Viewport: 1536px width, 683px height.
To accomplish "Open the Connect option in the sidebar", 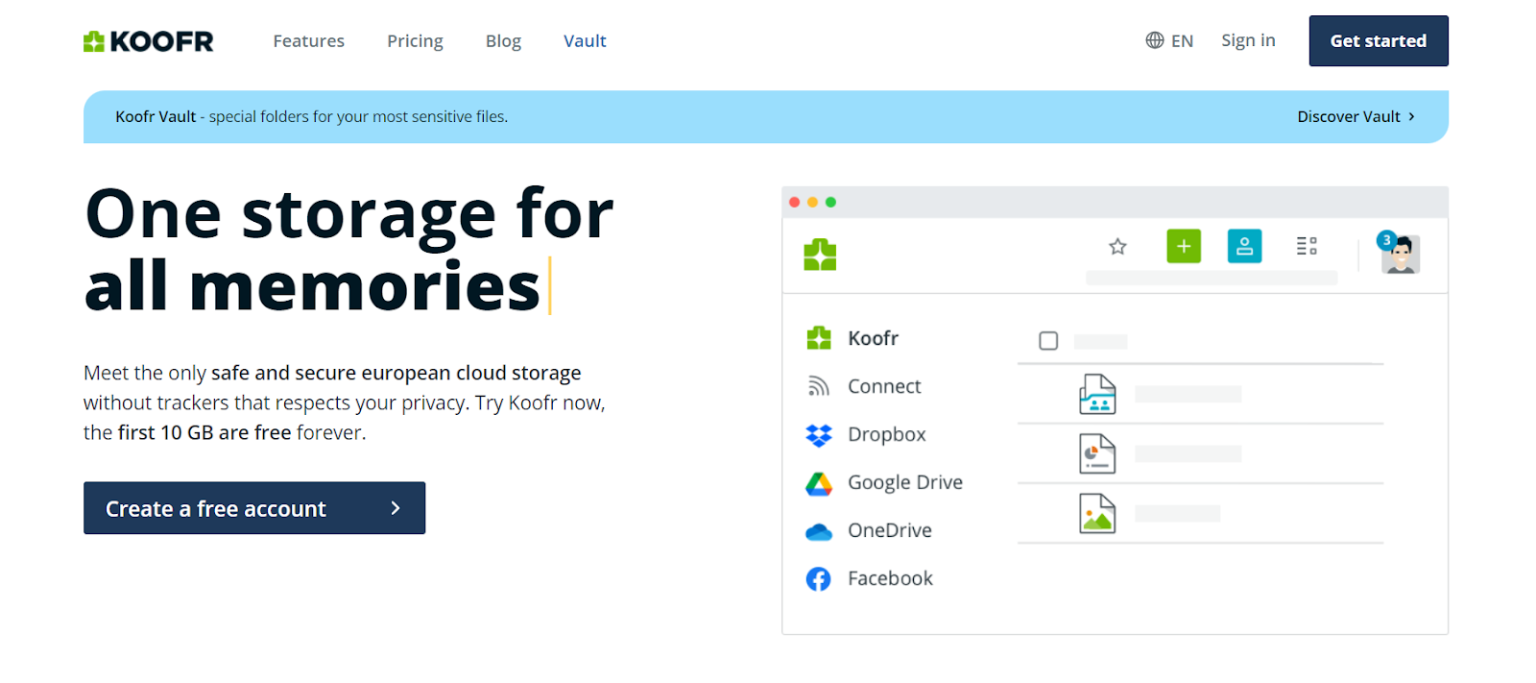I will tap(884, 386).
